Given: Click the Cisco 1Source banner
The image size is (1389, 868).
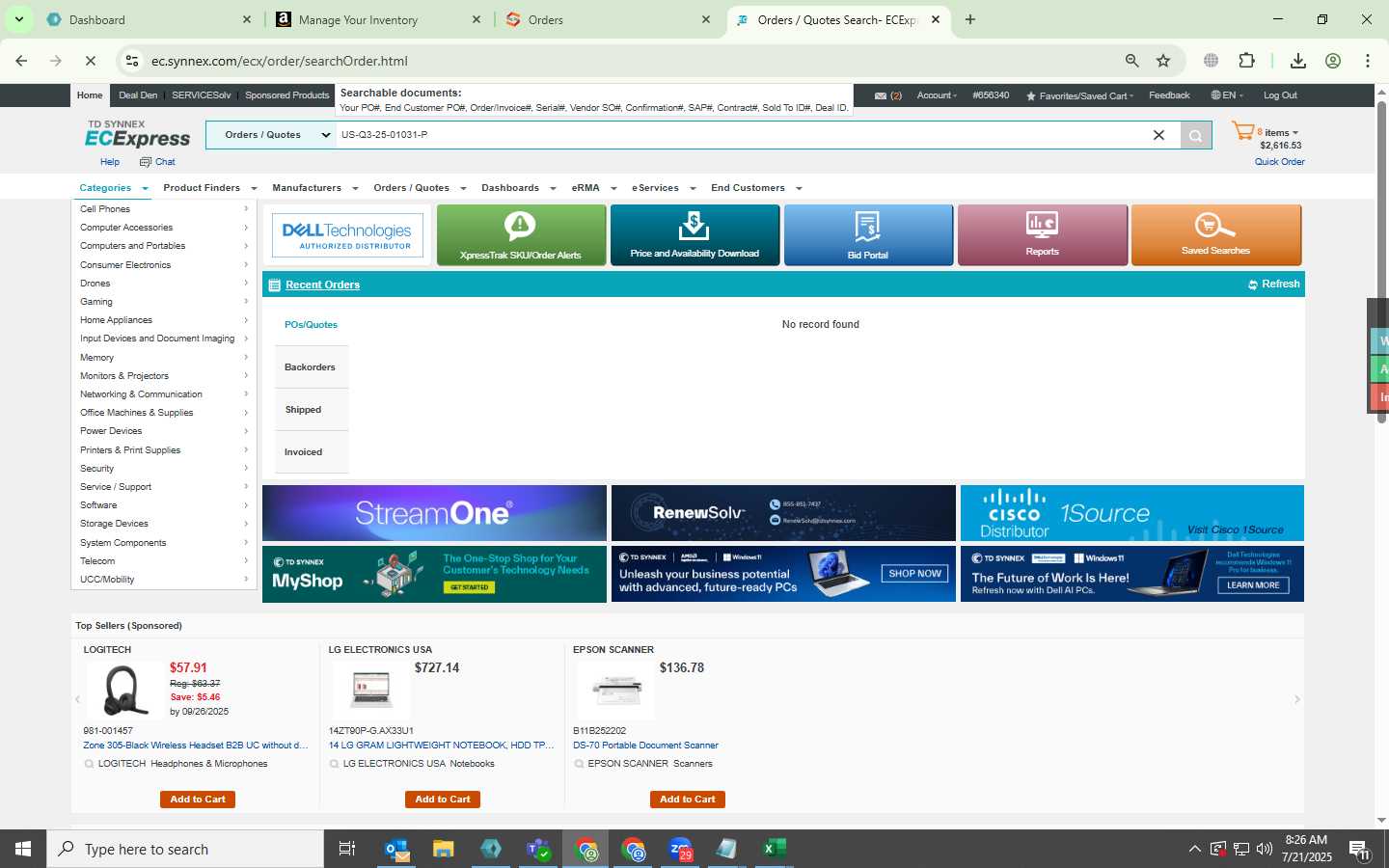Looking at the screenshot, I should coord(1132,513).
